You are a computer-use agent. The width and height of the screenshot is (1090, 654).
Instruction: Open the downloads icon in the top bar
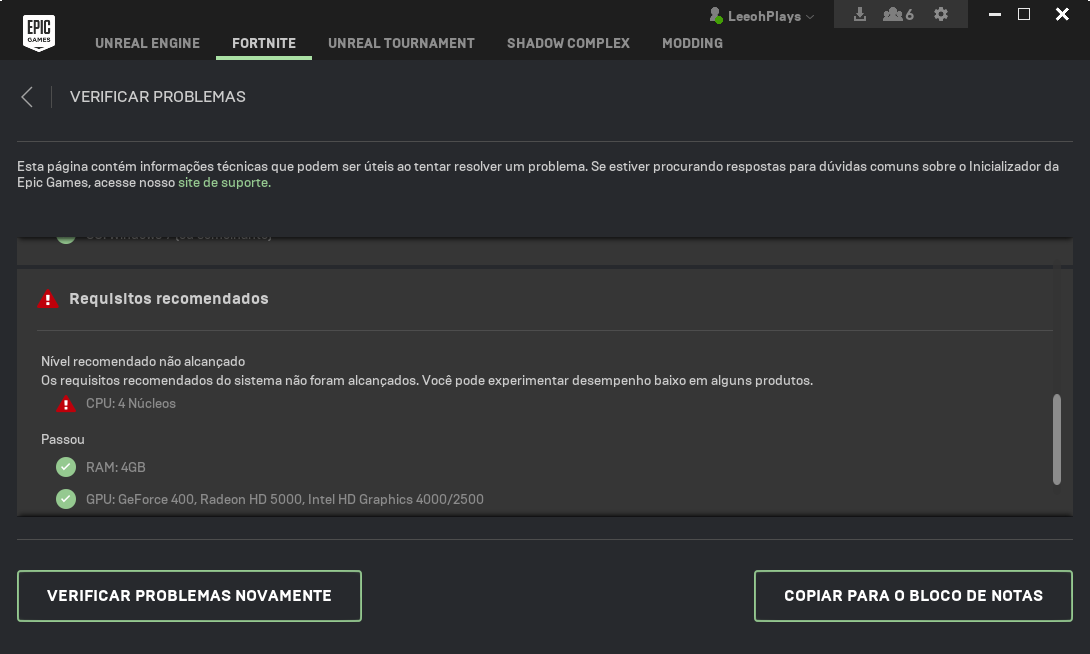point(860,15)
